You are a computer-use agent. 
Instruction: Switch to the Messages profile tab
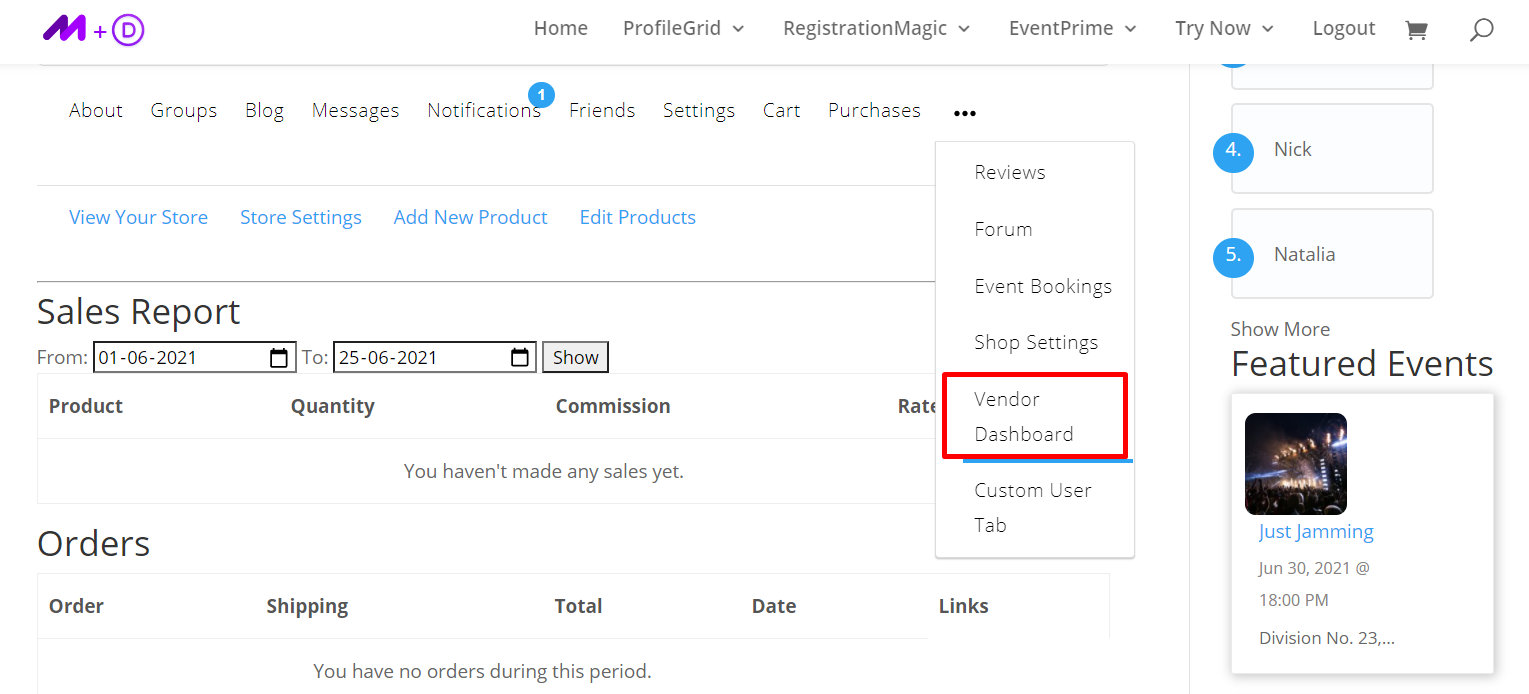coord(355,111)
